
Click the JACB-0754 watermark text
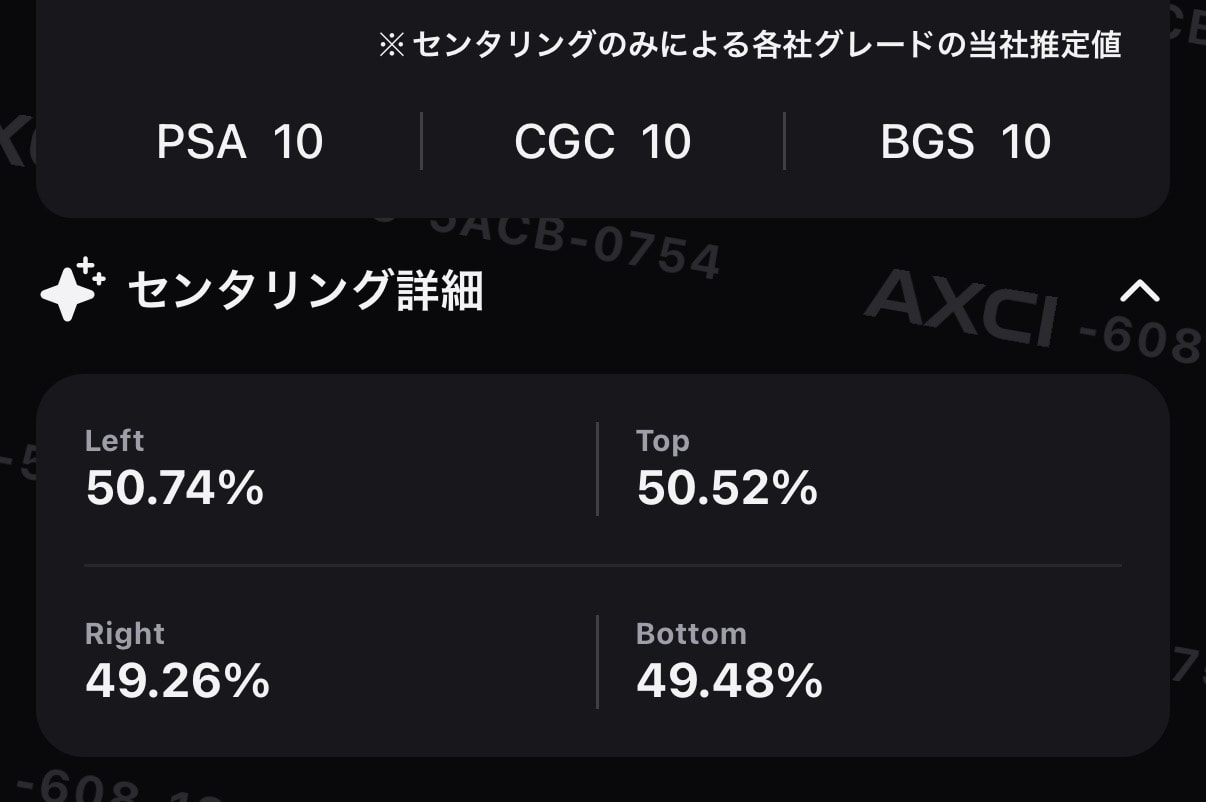[x=575, y=243]
